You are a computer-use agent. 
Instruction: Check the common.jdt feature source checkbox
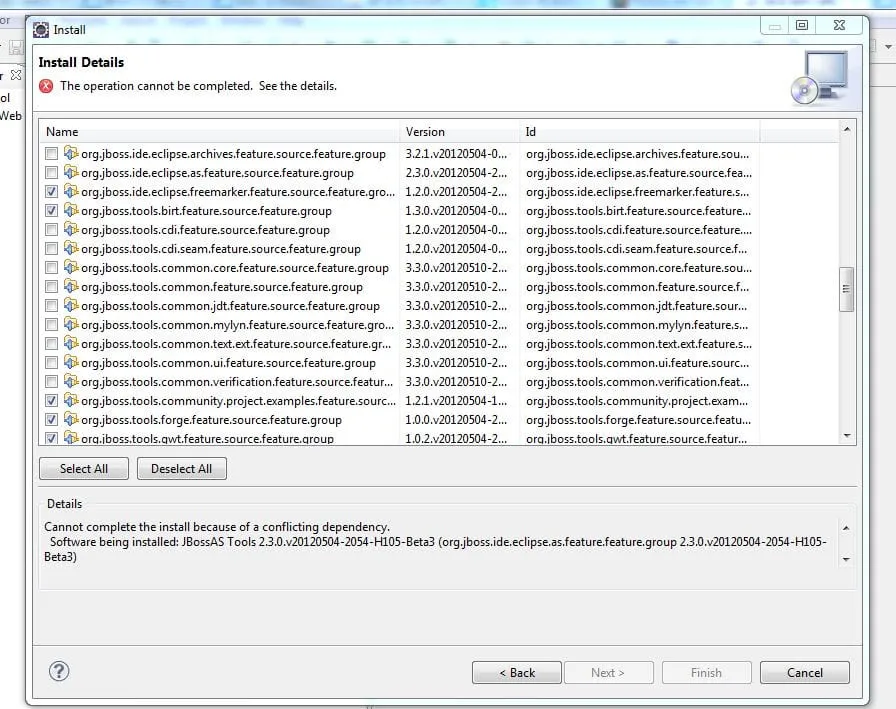pos(51,306)
